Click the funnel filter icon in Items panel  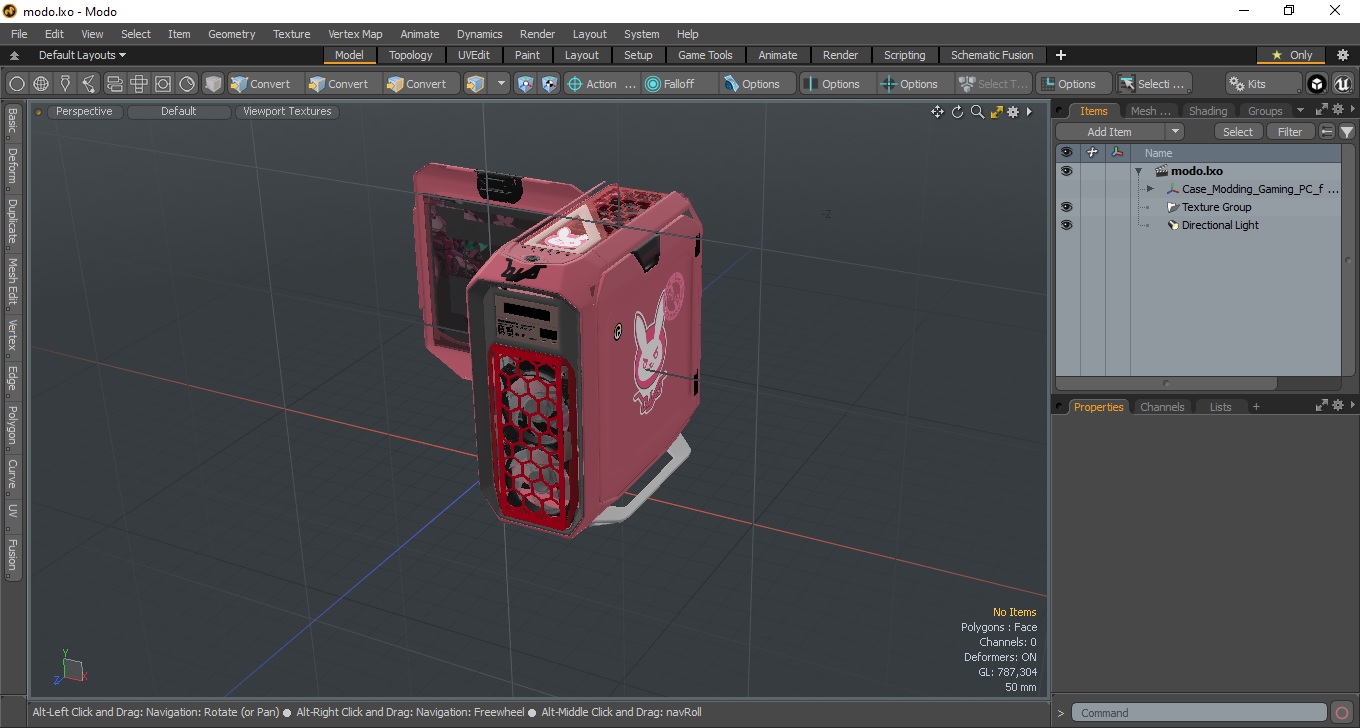[1347, 132]
